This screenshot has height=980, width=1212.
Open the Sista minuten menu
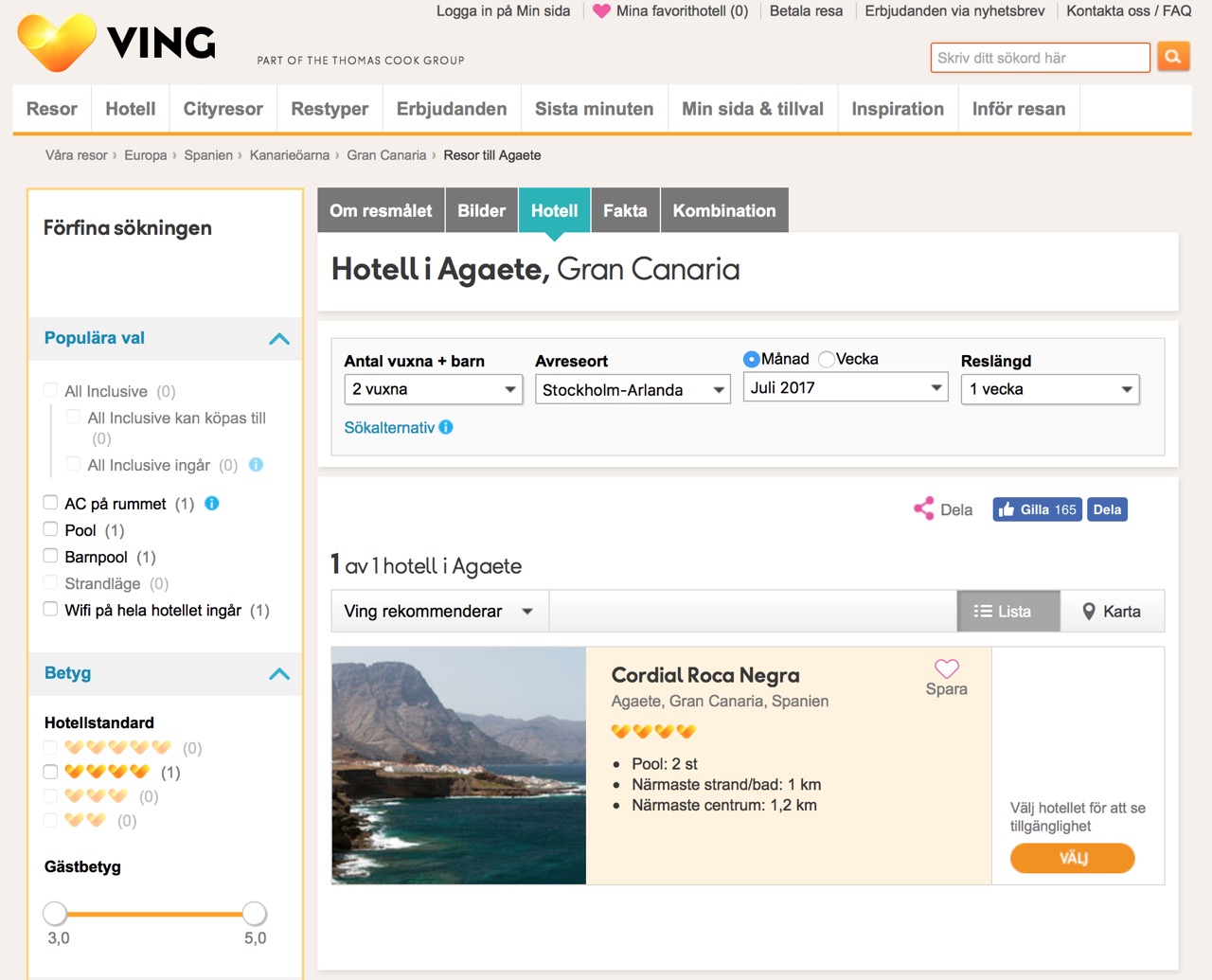[595, 109]
